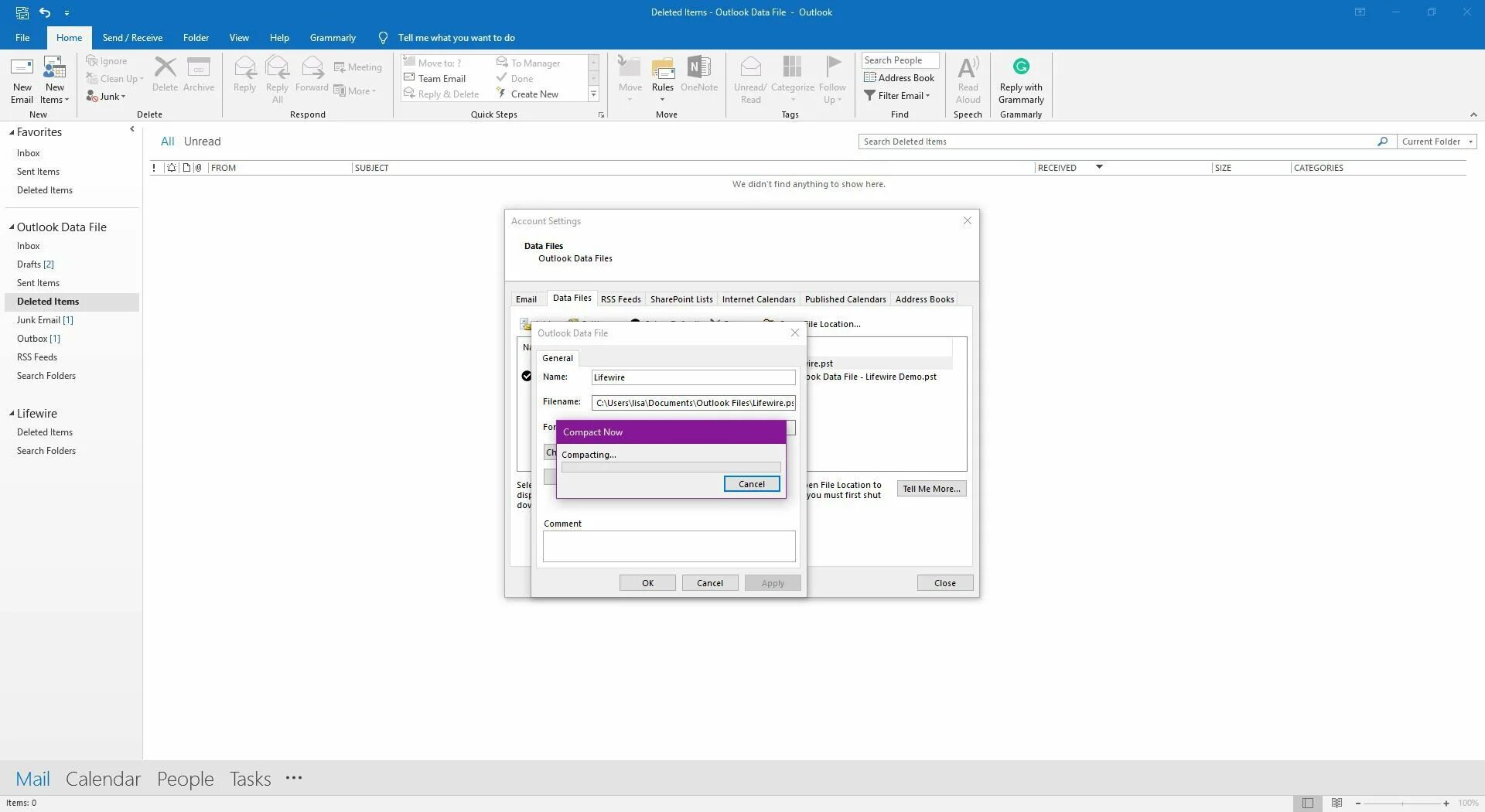
Task: Click the Comment text box
Action: pyautogui.click(x=669, y=546)
